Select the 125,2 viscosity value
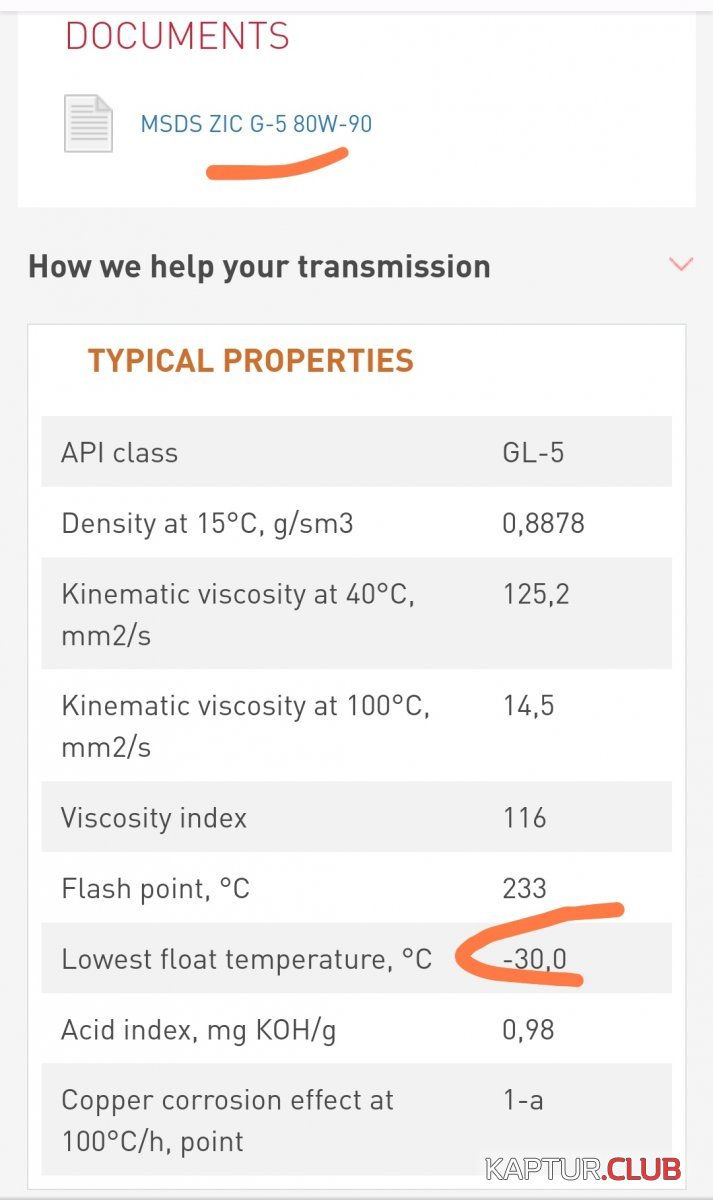This screenshot has height=1200, width=713. tap(536, 595)
